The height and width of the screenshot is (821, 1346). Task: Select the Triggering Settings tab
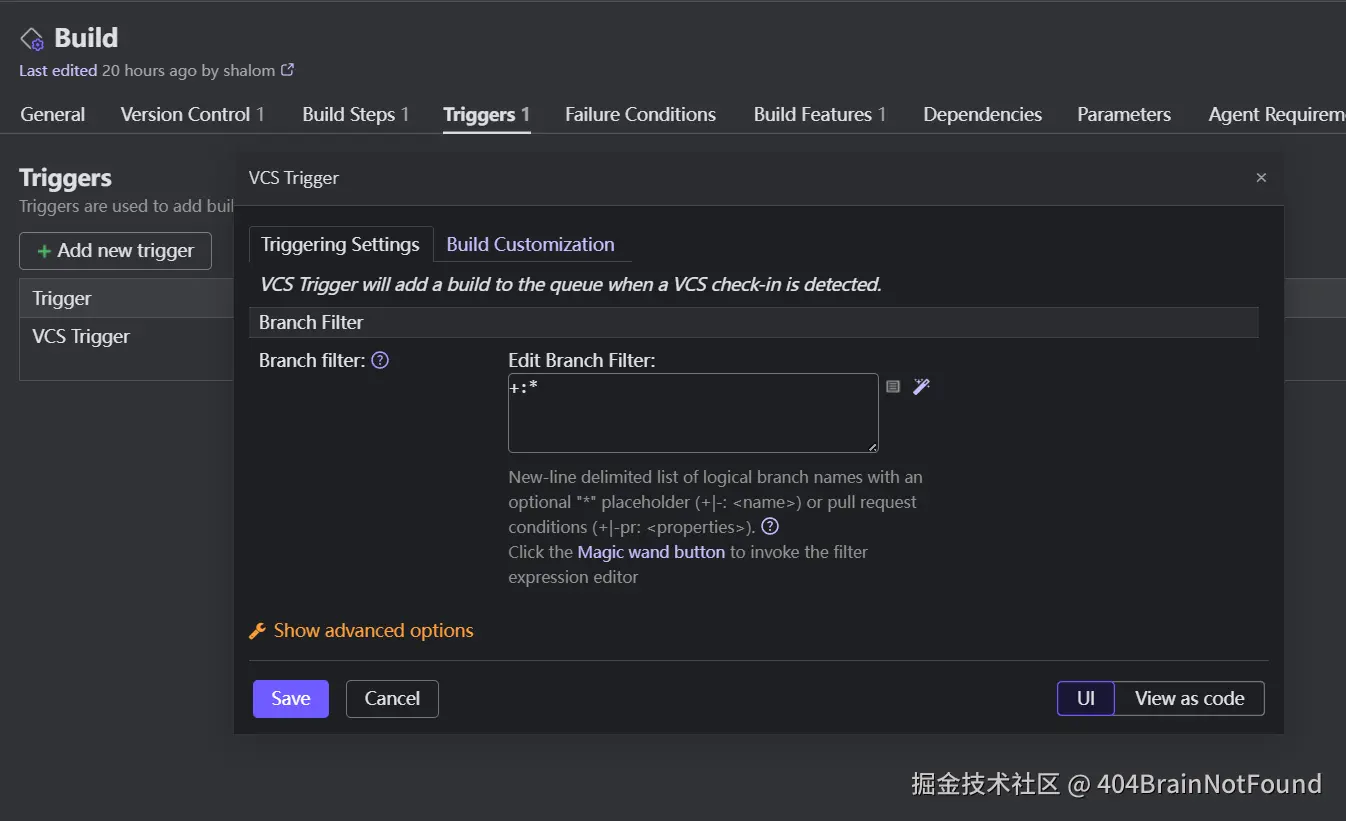tap(340, 245)
